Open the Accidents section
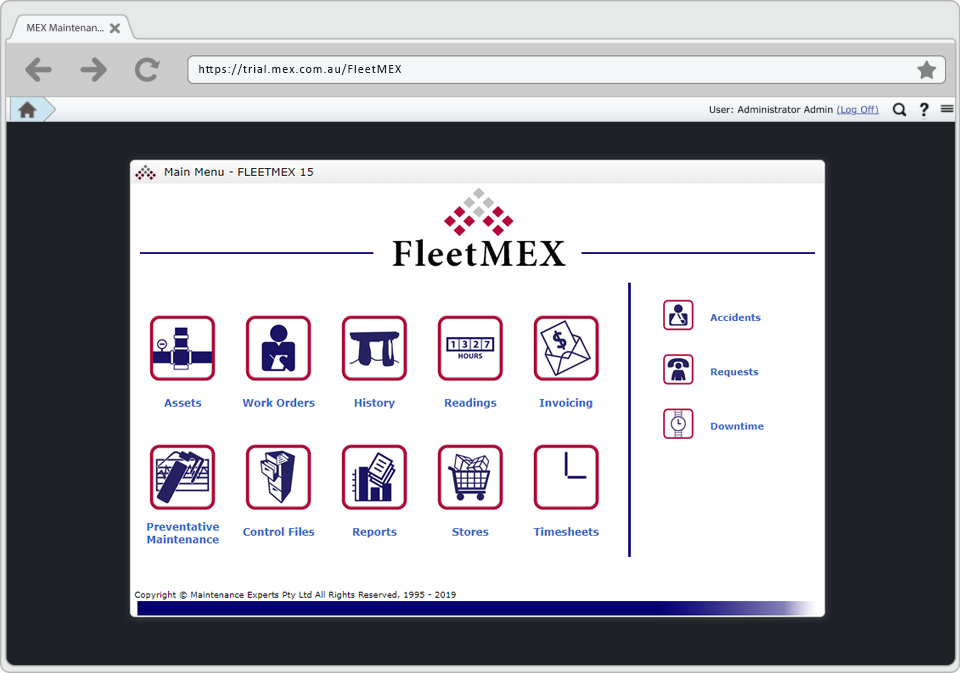This screenshot has height=673, width=960. (678, 314)
